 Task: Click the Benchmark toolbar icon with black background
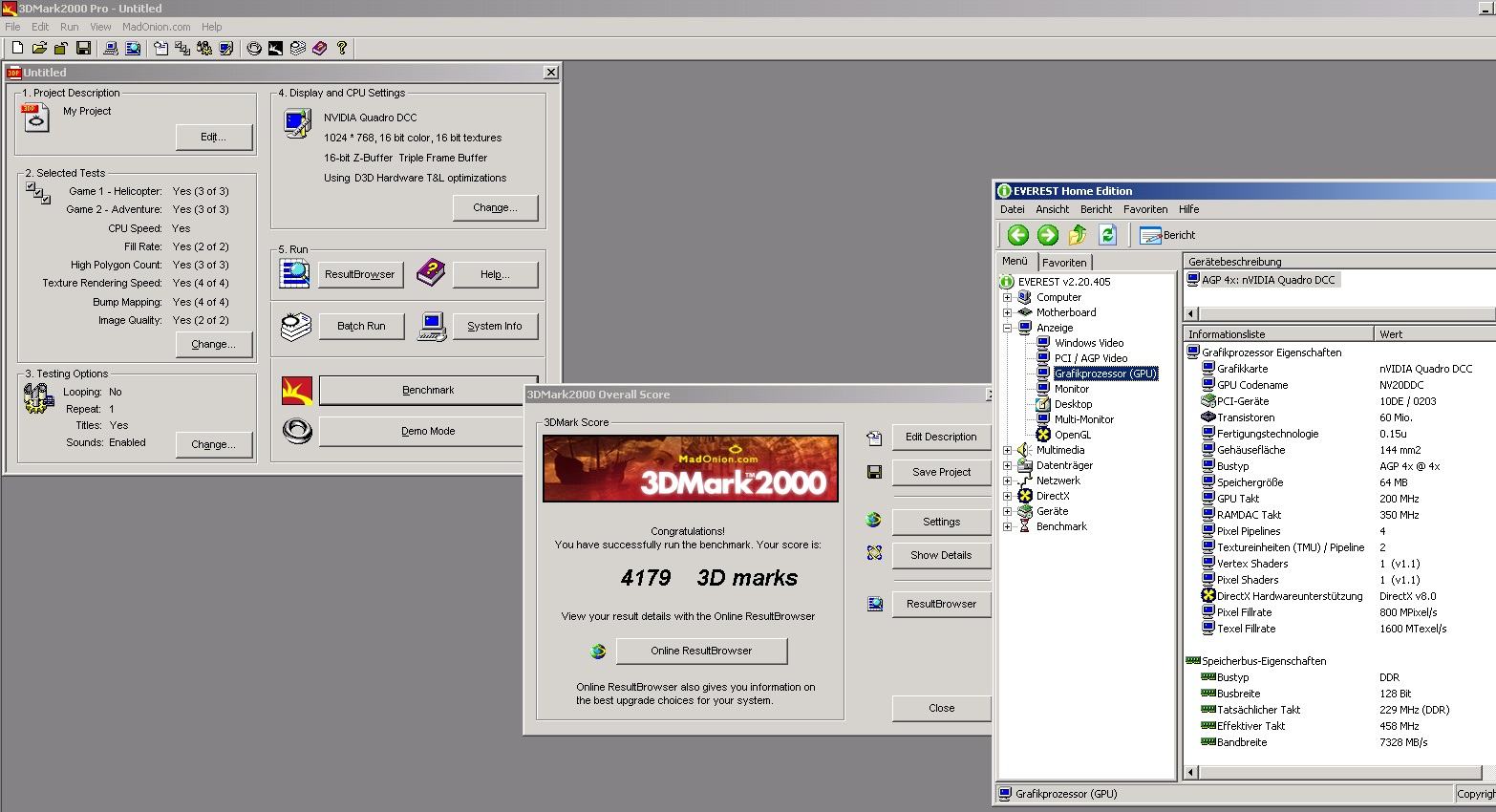tap(276, 48)
